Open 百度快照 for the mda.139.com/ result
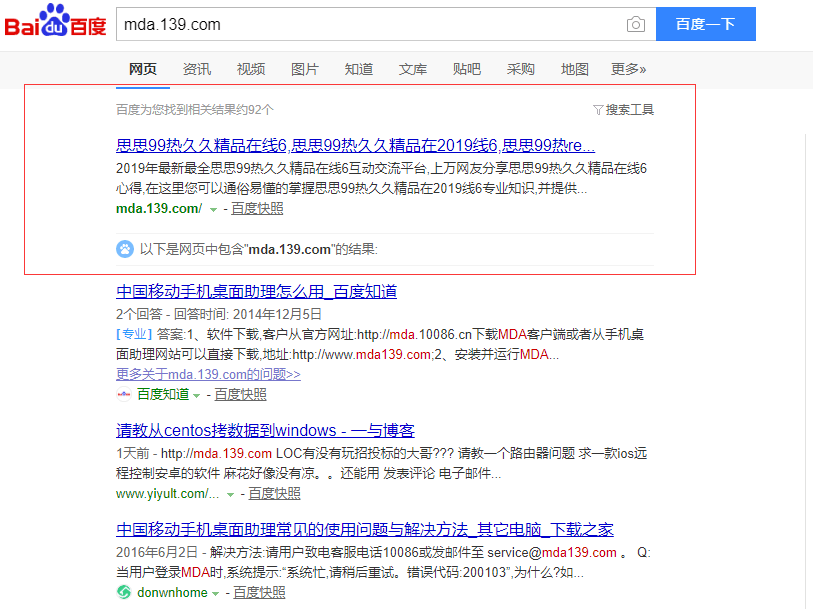The height and width of the screenshot is (609, 813). click(257, 208)
